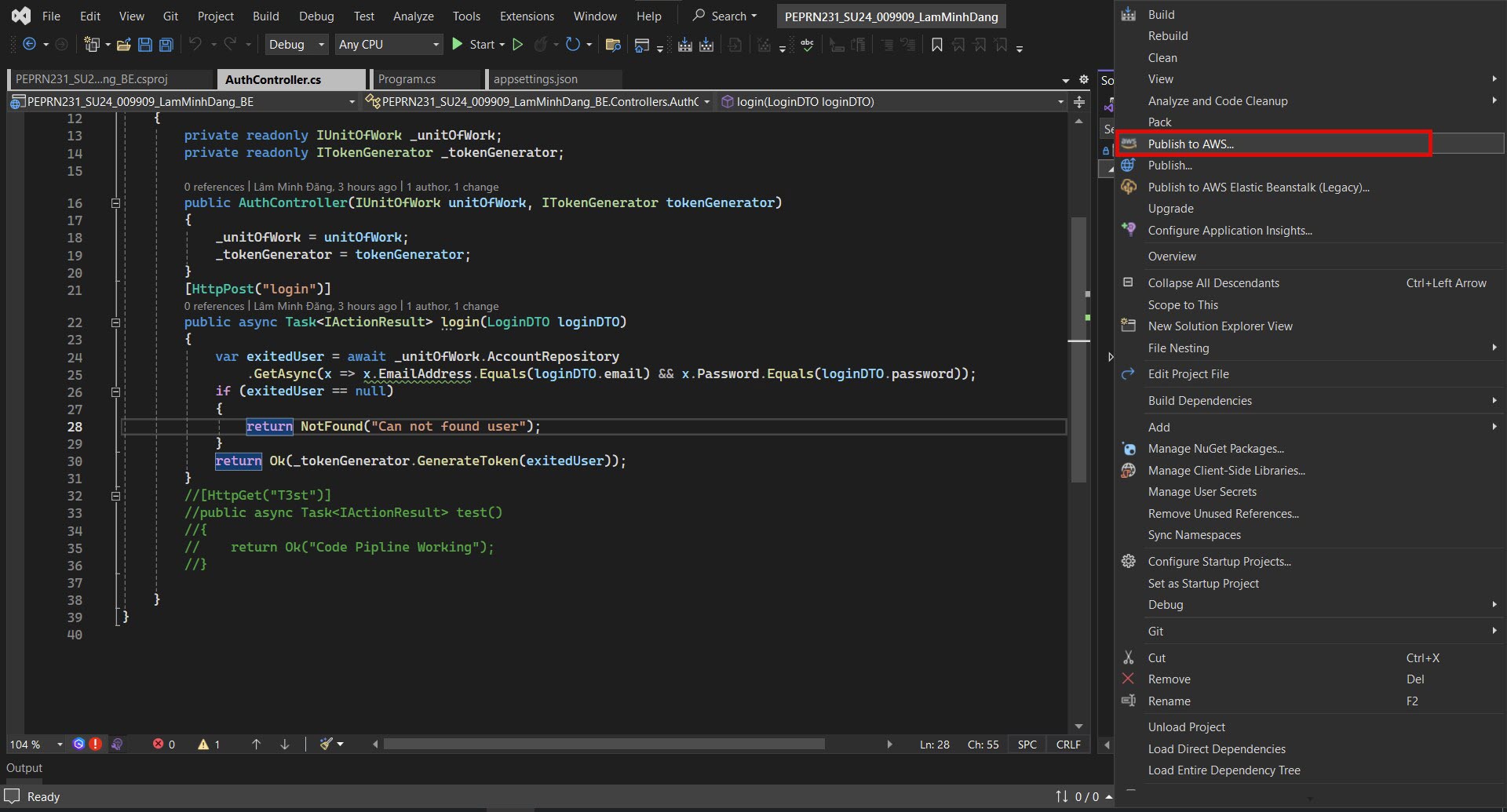
Task: Open the File menu
Action: click(x=51, y=16)
